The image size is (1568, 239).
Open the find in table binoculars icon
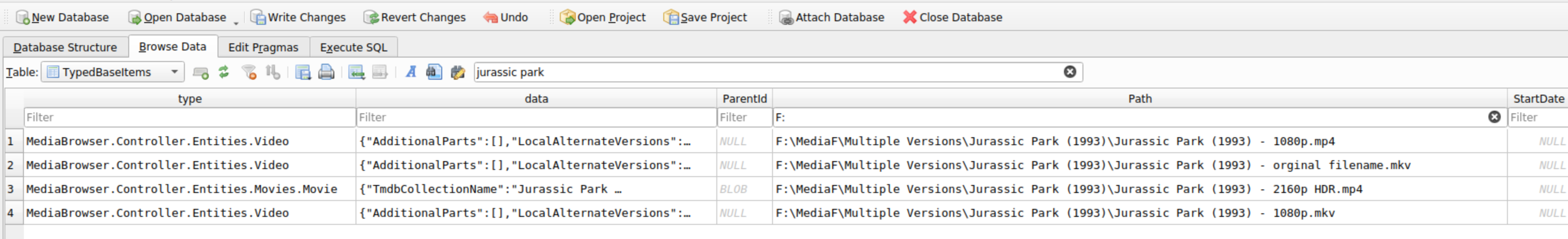coord(434,72)
